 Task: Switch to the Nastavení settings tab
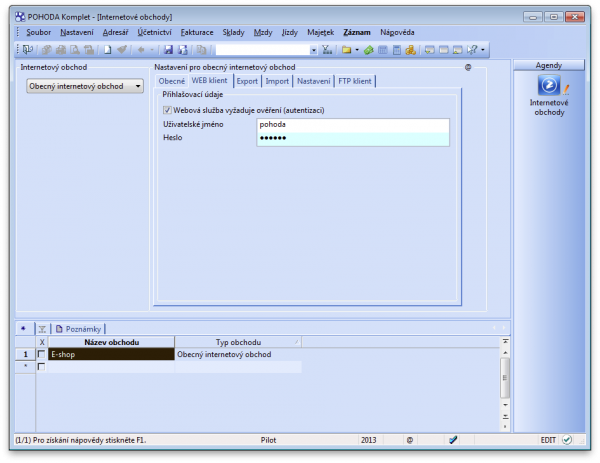tap(313, 81)
